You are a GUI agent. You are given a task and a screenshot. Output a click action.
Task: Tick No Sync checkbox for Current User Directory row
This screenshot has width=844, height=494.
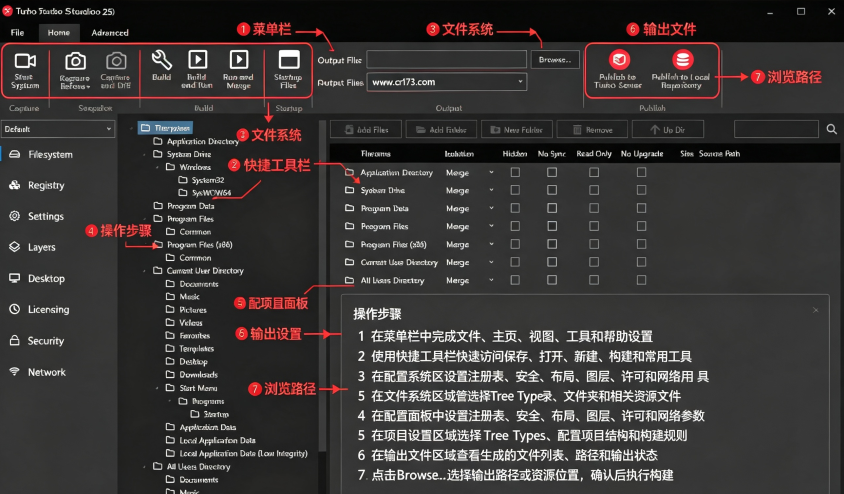pyautogui.click(x=552, y=262)
